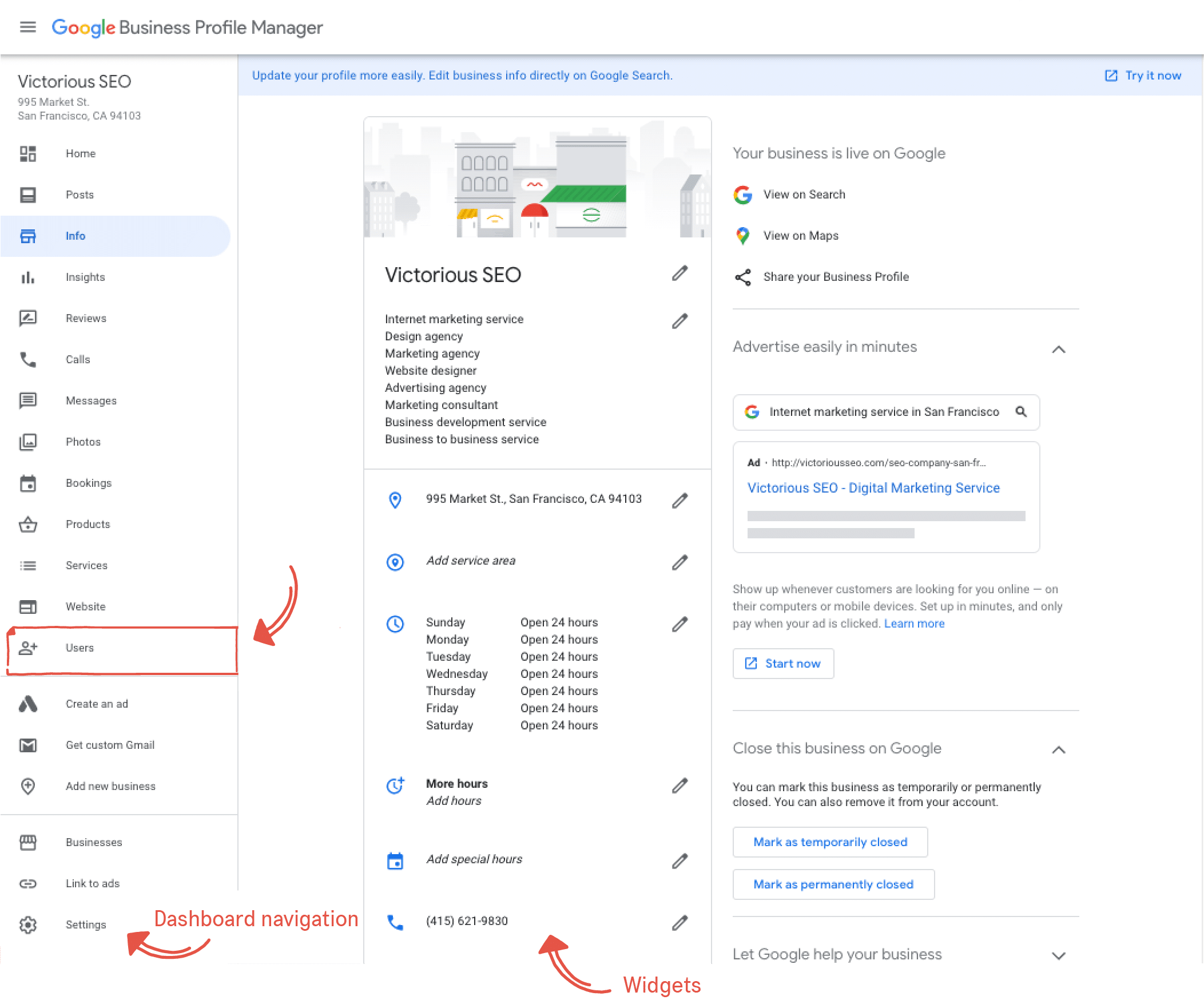1204x1000 pixels.
Task: Edit More hours using pencil icon
Action: tap(680, 785)
